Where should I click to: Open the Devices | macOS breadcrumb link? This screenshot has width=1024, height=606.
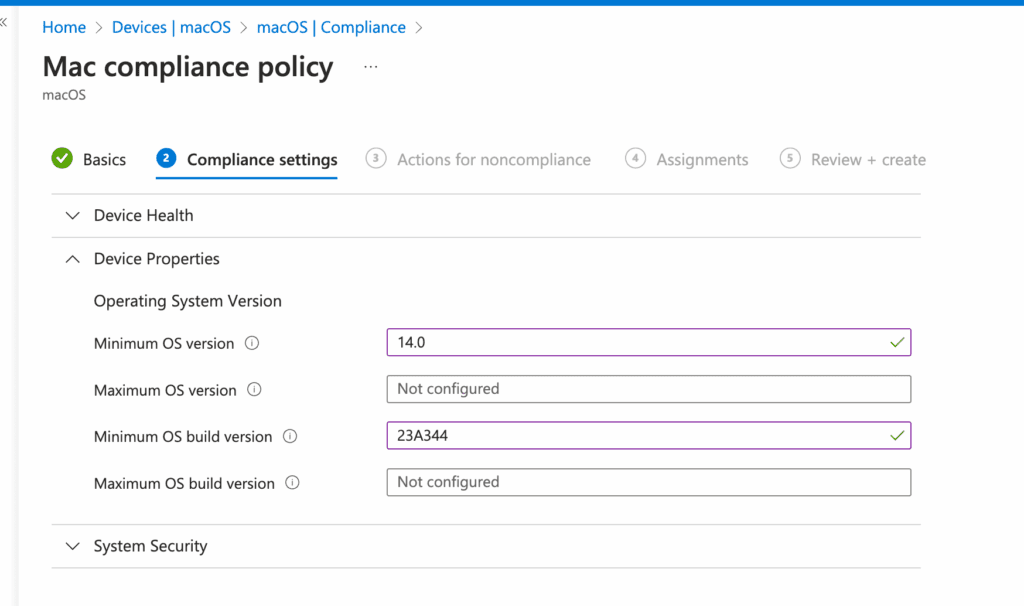click(172, 27)
